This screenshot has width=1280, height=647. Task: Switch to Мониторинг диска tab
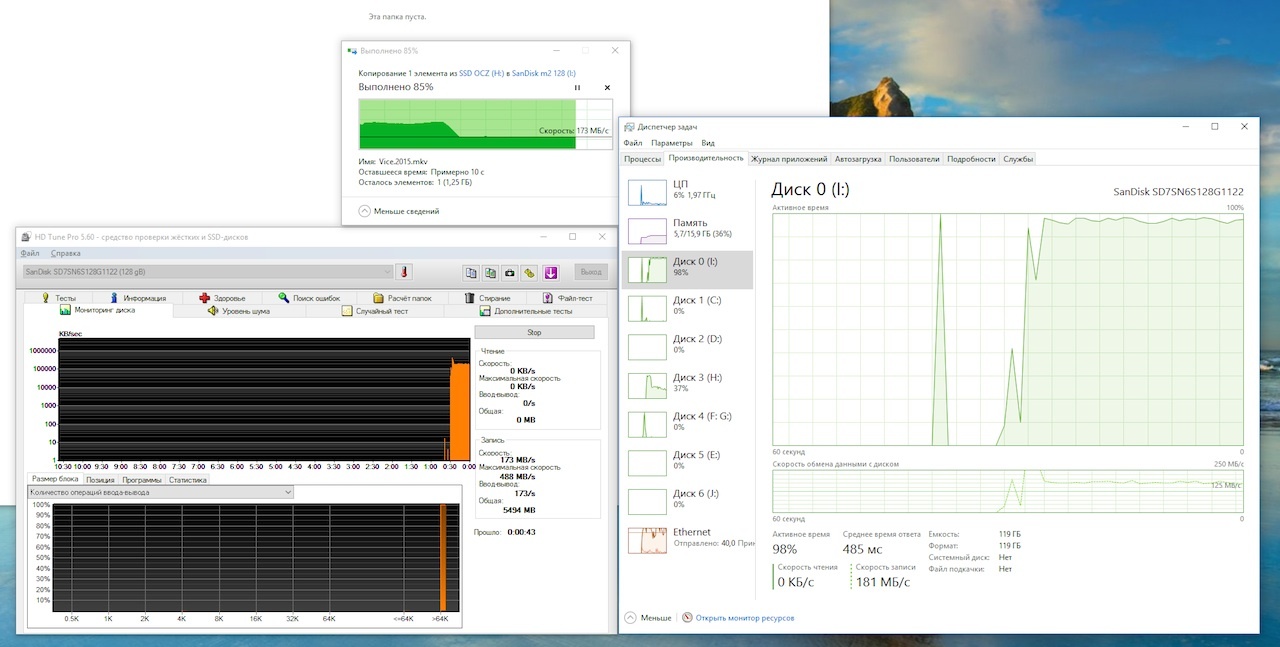click(x=98, y=311)
